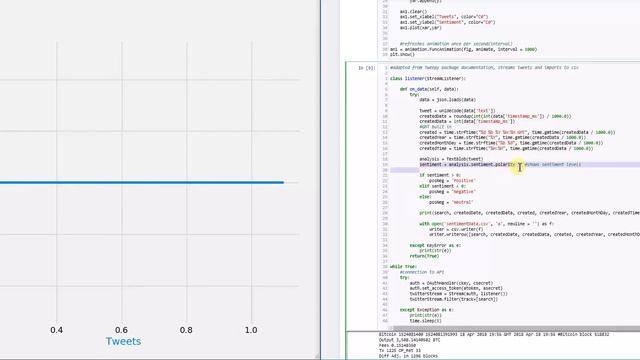Click the 'Diff Adj. in 1296 Blocks' output line
640x360 pixels.
click(408, 356)
